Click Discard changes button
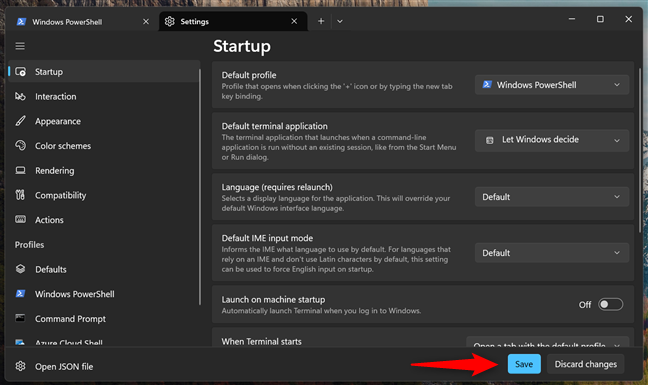This screenshot has height=385, width=648. point(585,364)
